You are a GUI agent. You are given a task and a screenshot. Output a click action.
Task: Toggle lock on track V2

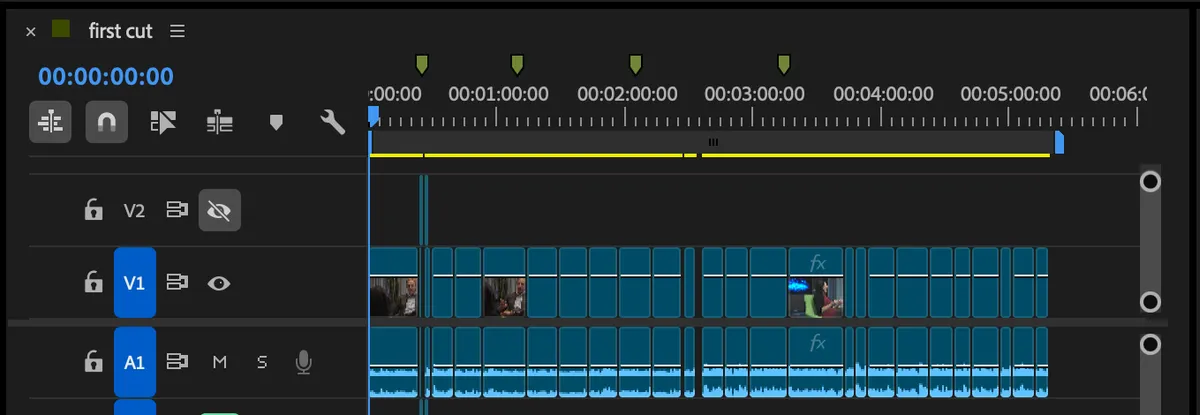click(92, 210)
